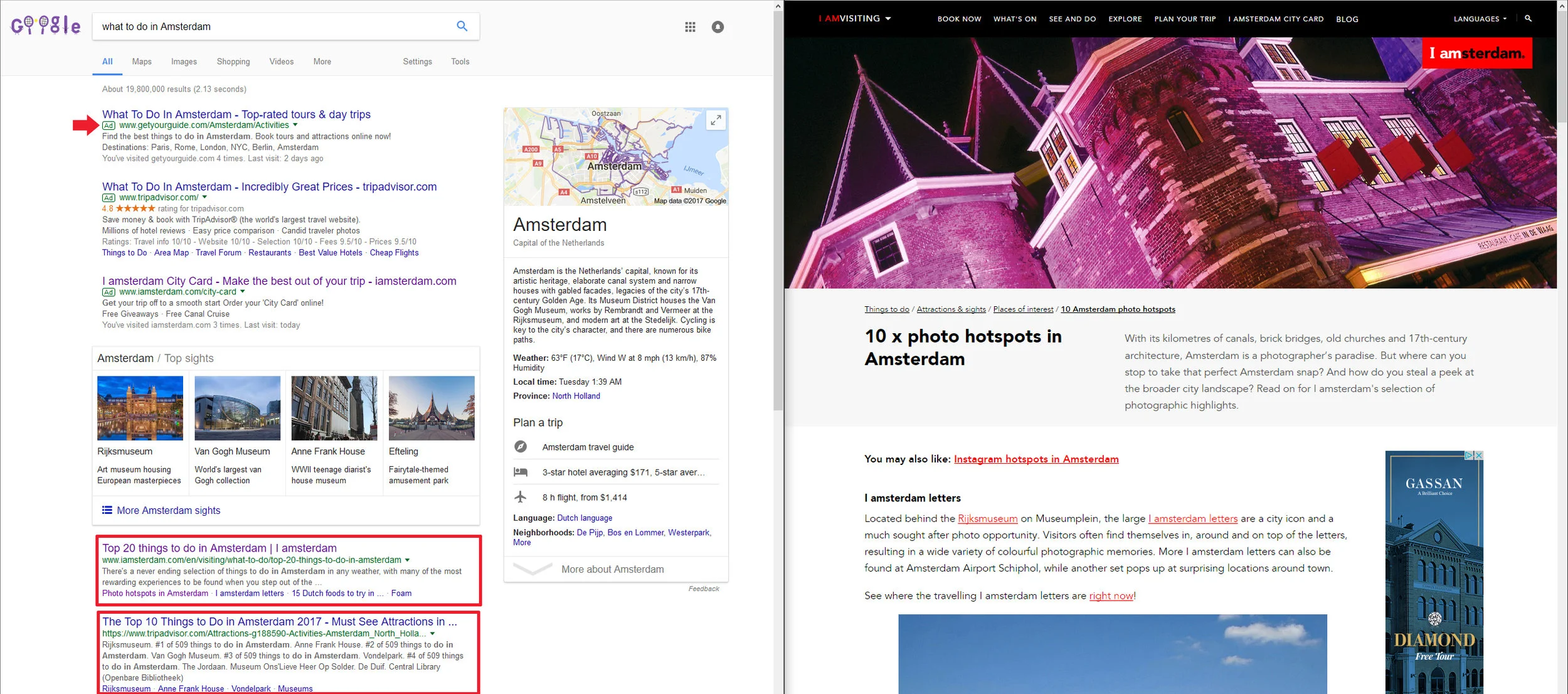The height and width of the screenshot is (694, 1568).
Task: Switch to the Maps search tab
Action: coord(142,61)
